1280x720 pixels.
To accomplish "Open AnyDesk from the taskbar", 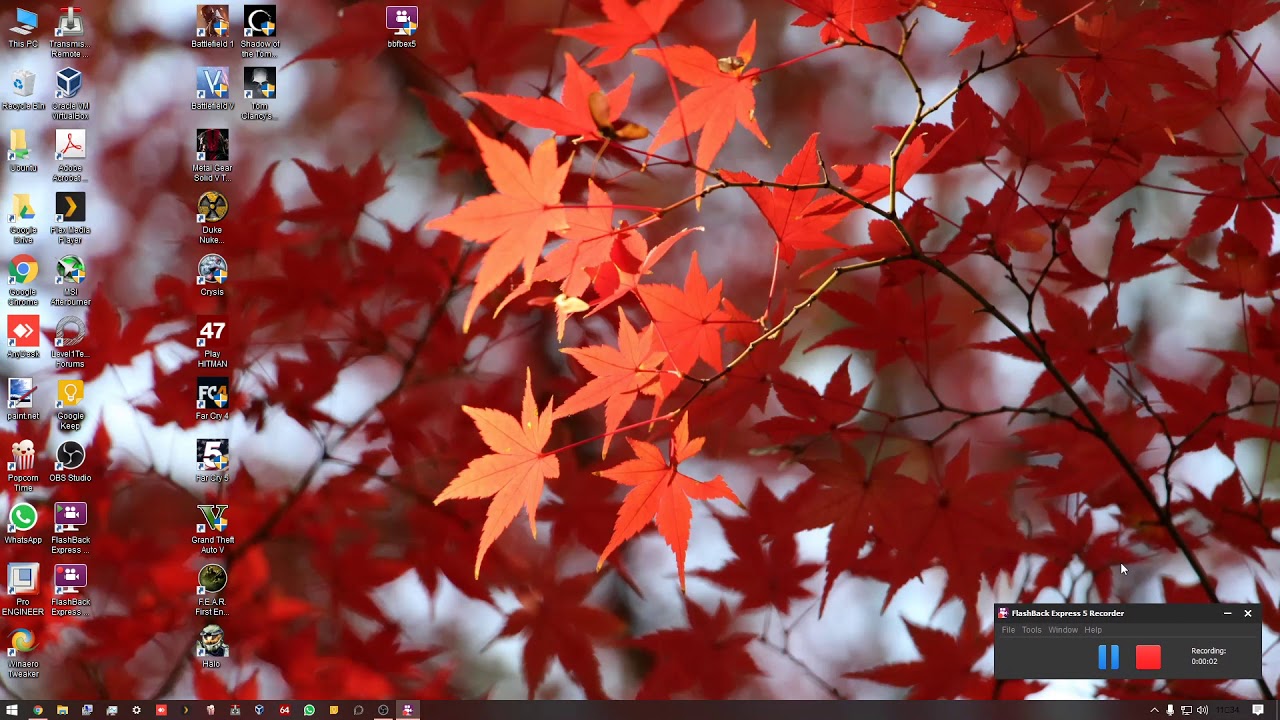I will pyautogui.click(x=161, y=710).
